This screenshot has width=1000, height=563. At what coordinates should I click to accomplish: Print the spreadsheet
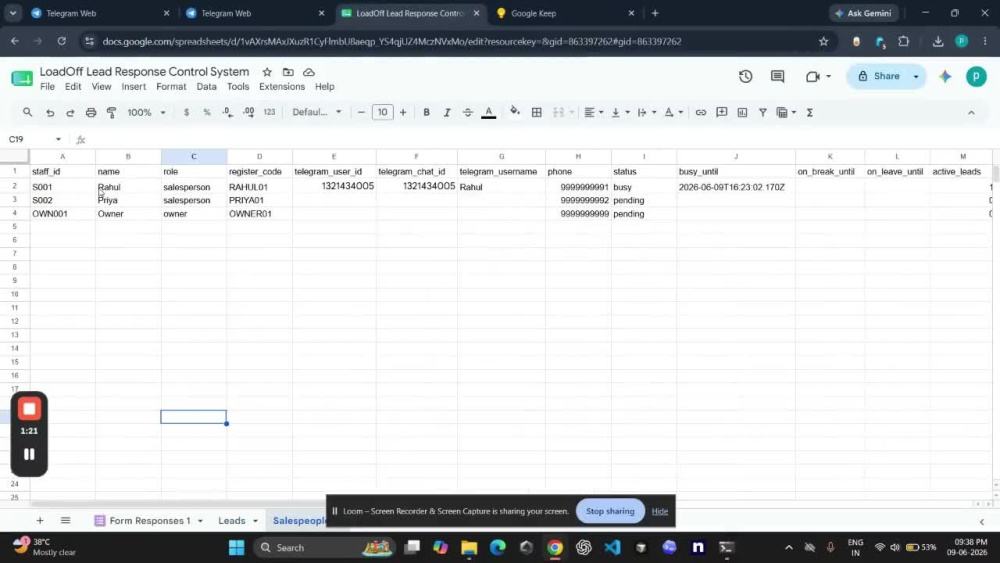[91, 112]
